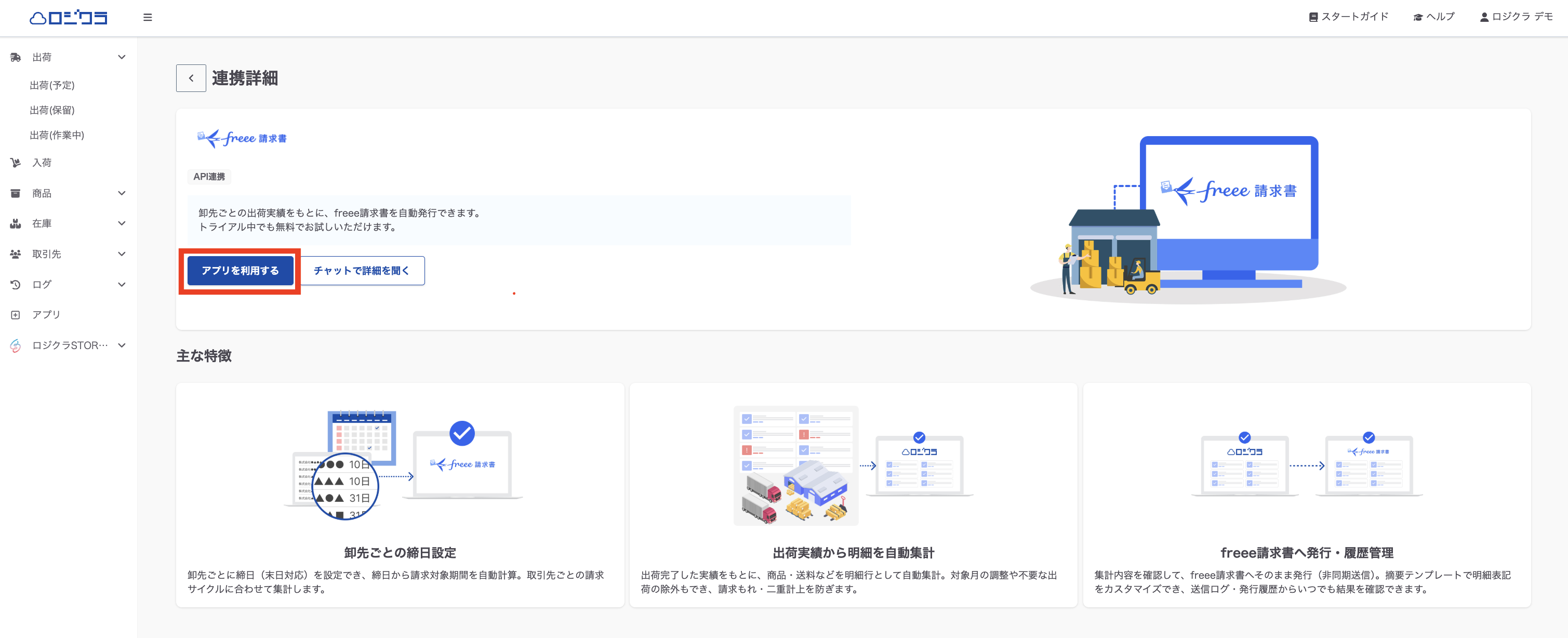Click the text トライアル中でも無料でお試しいただけます。

[299, 227]
